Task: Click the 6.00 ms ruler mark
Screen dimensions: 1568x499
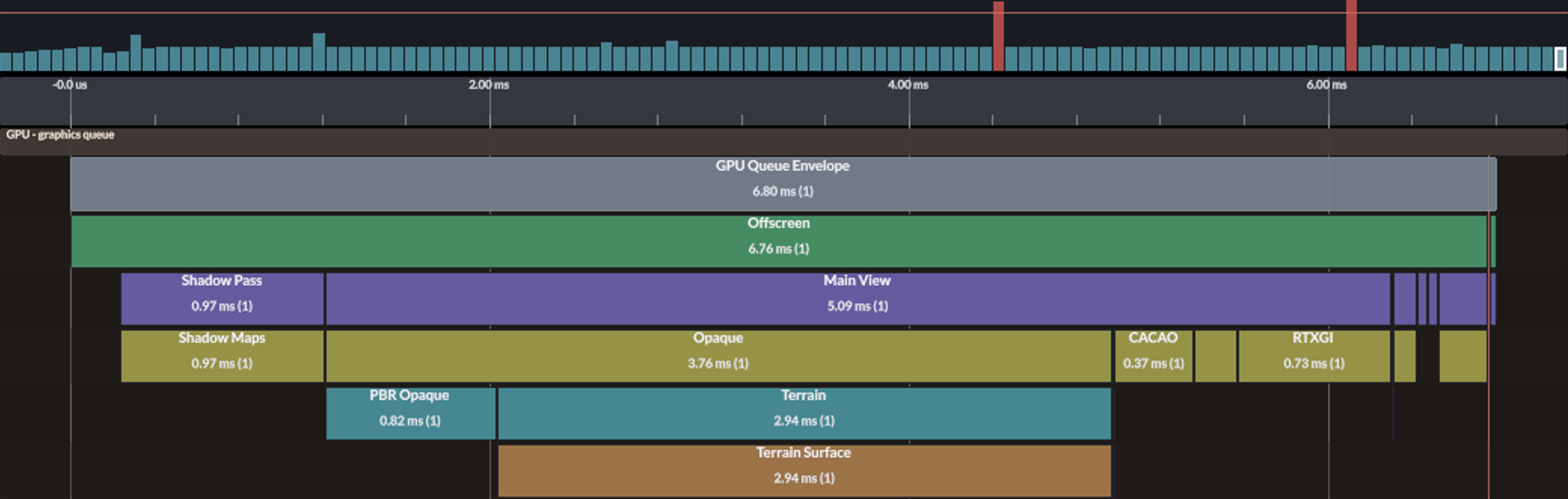Action: (1327, 85)
